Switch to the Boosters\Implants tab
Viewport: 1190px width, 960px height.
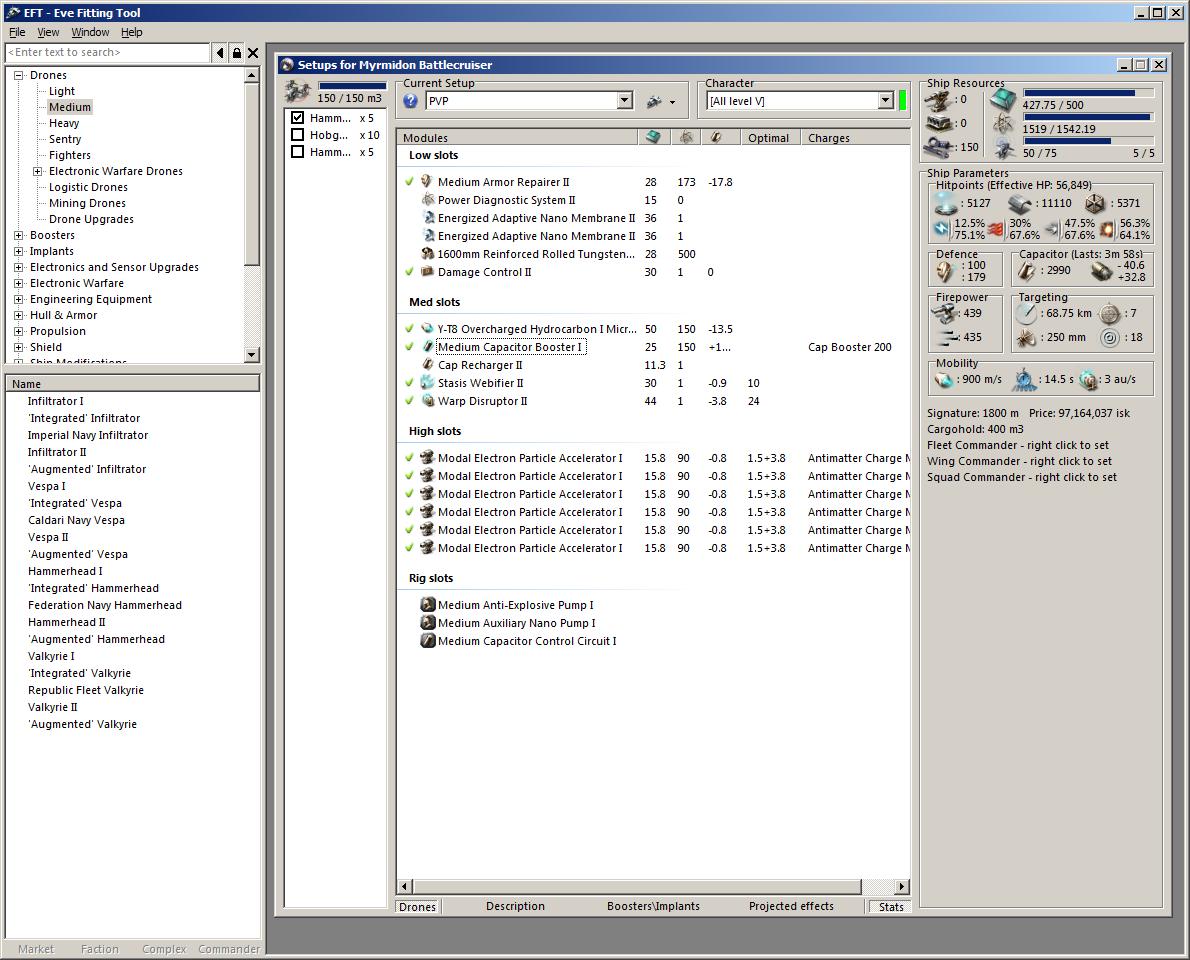pyautogui.click(x=653, y=907)
